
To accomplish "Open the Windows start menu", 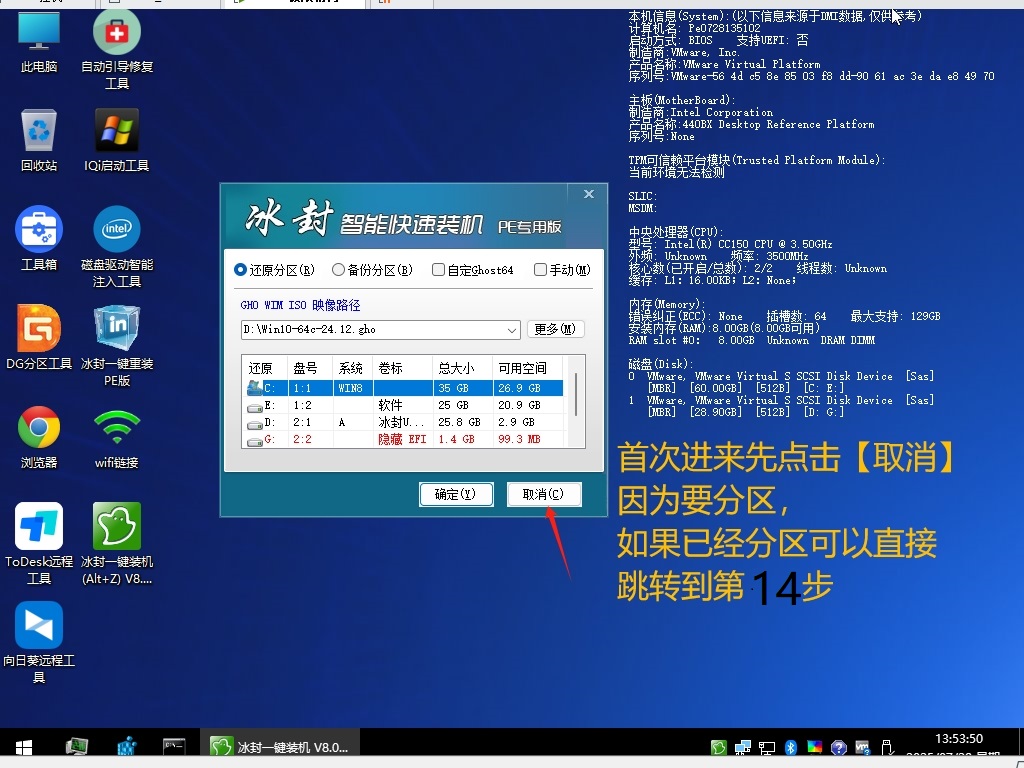I will point(21,747).
